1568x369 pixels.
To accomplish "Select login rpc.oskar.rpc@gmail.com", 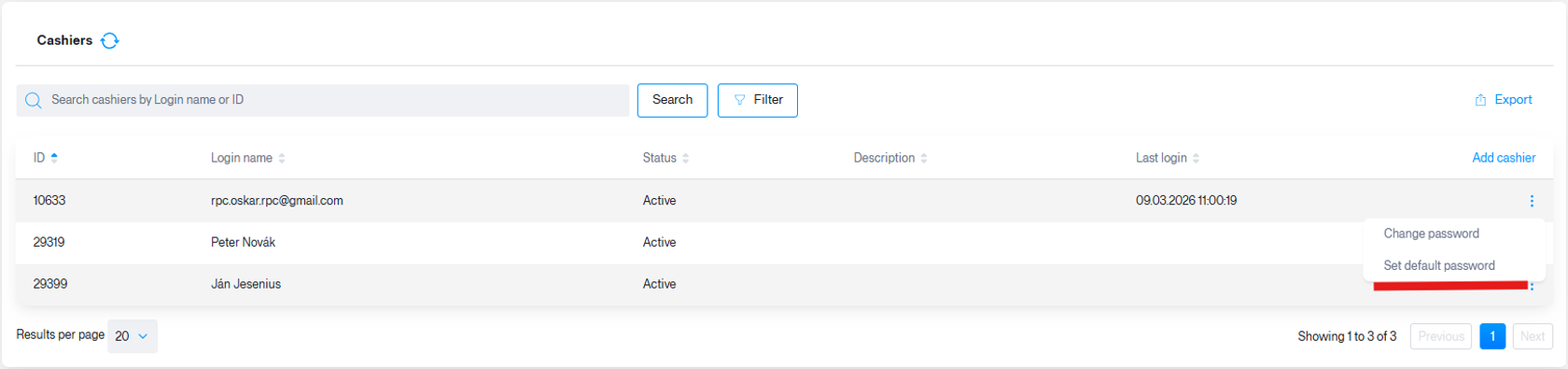I will click(277, 201).
